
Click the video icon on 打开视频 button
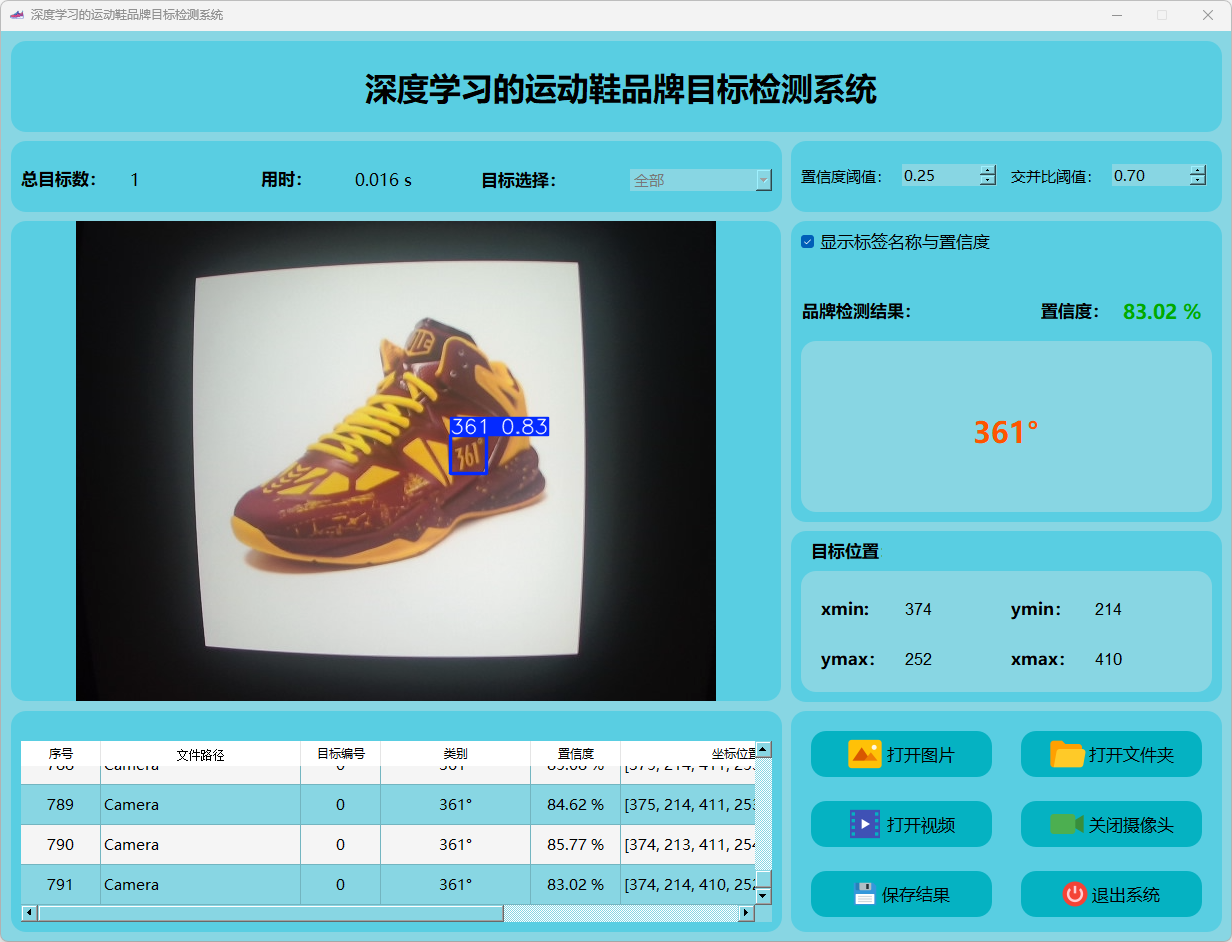[864, 824]
